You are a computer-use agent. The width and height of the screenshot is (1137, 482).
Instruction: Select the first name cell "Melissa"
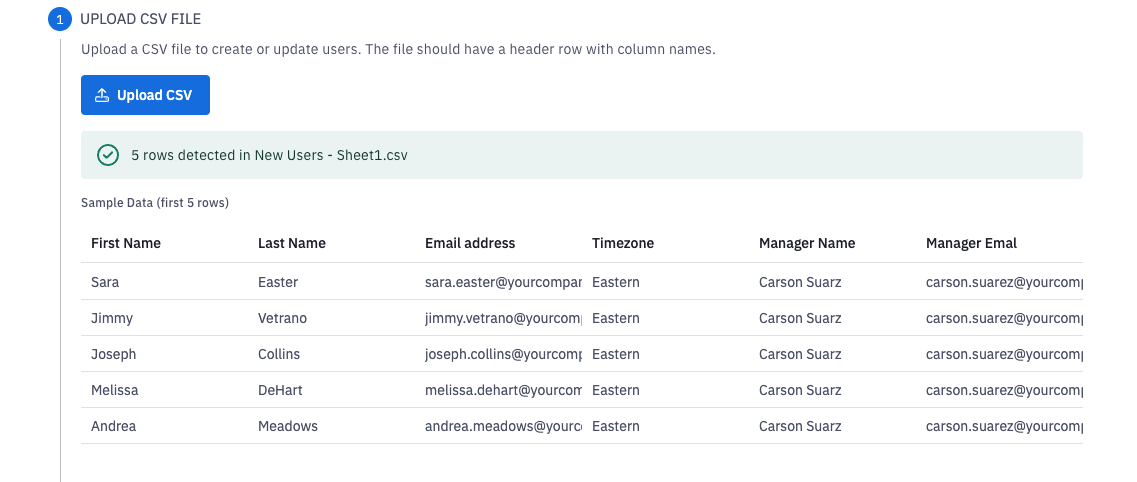tap(115, 390)
